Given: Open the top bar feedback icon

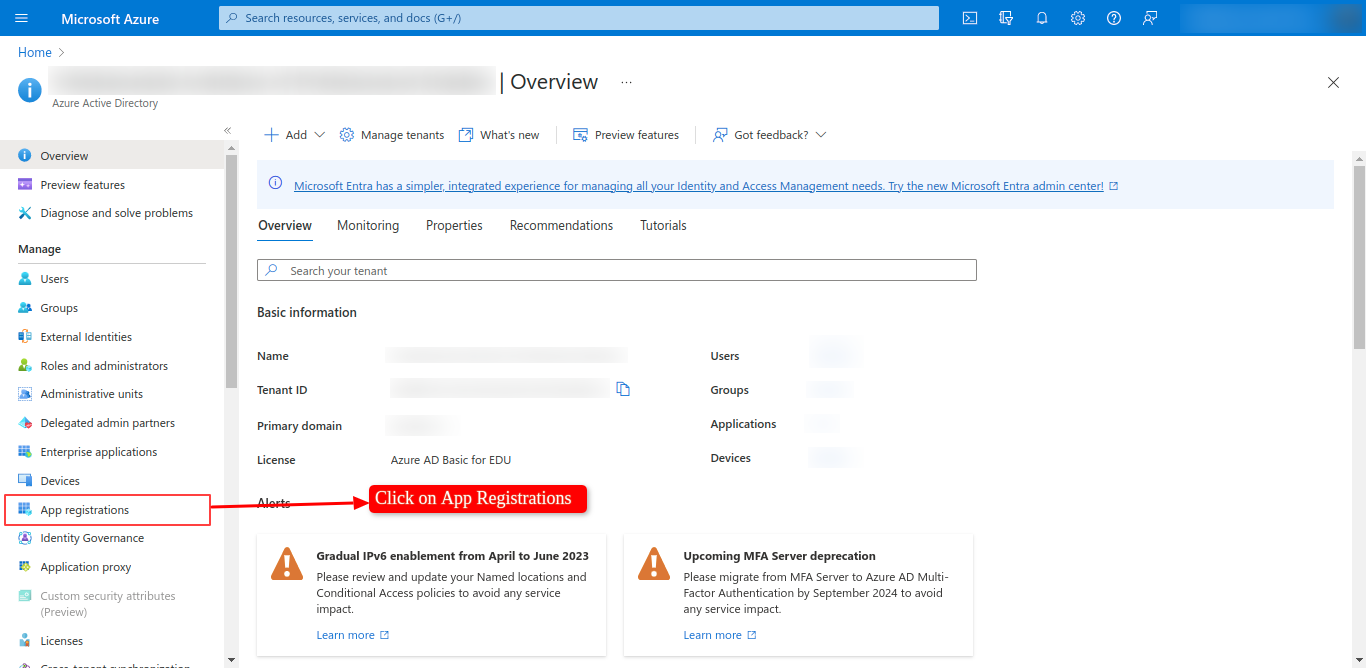Looking at the screenshot, I should point(1150,18).
